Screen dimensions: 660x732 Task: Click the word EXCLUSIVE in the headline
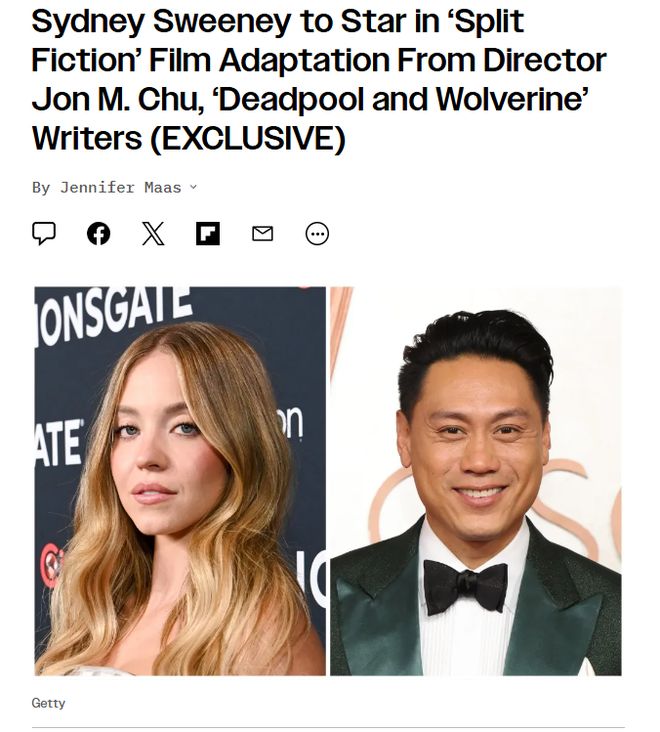point(248,139)
